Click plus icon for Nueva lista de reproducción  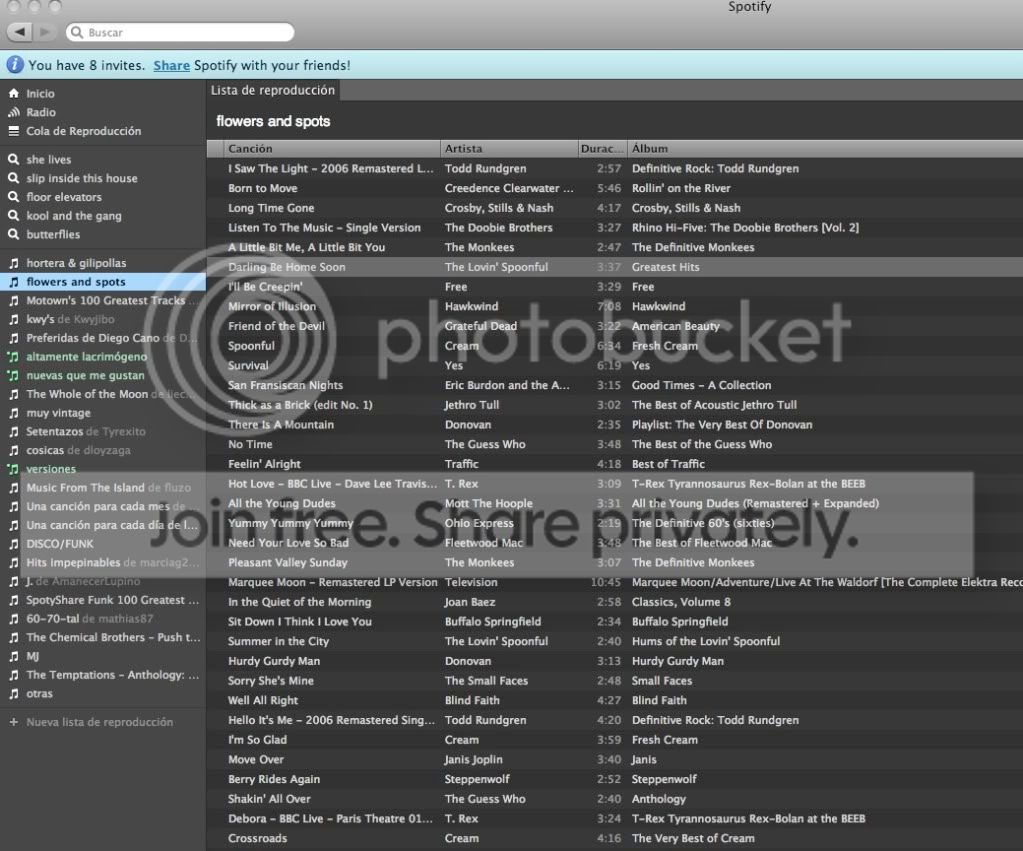coord(14,722)
